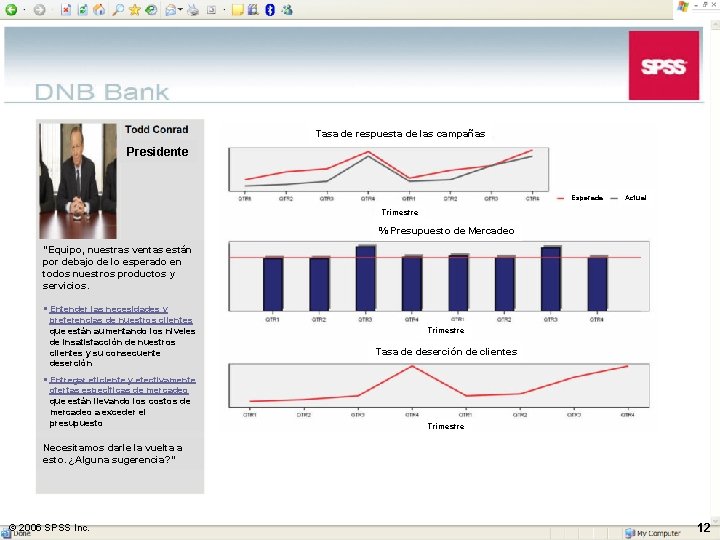This screenshot has height=540, width=720.
Task: Click the Print icon
Action: (x=193, y=10)
